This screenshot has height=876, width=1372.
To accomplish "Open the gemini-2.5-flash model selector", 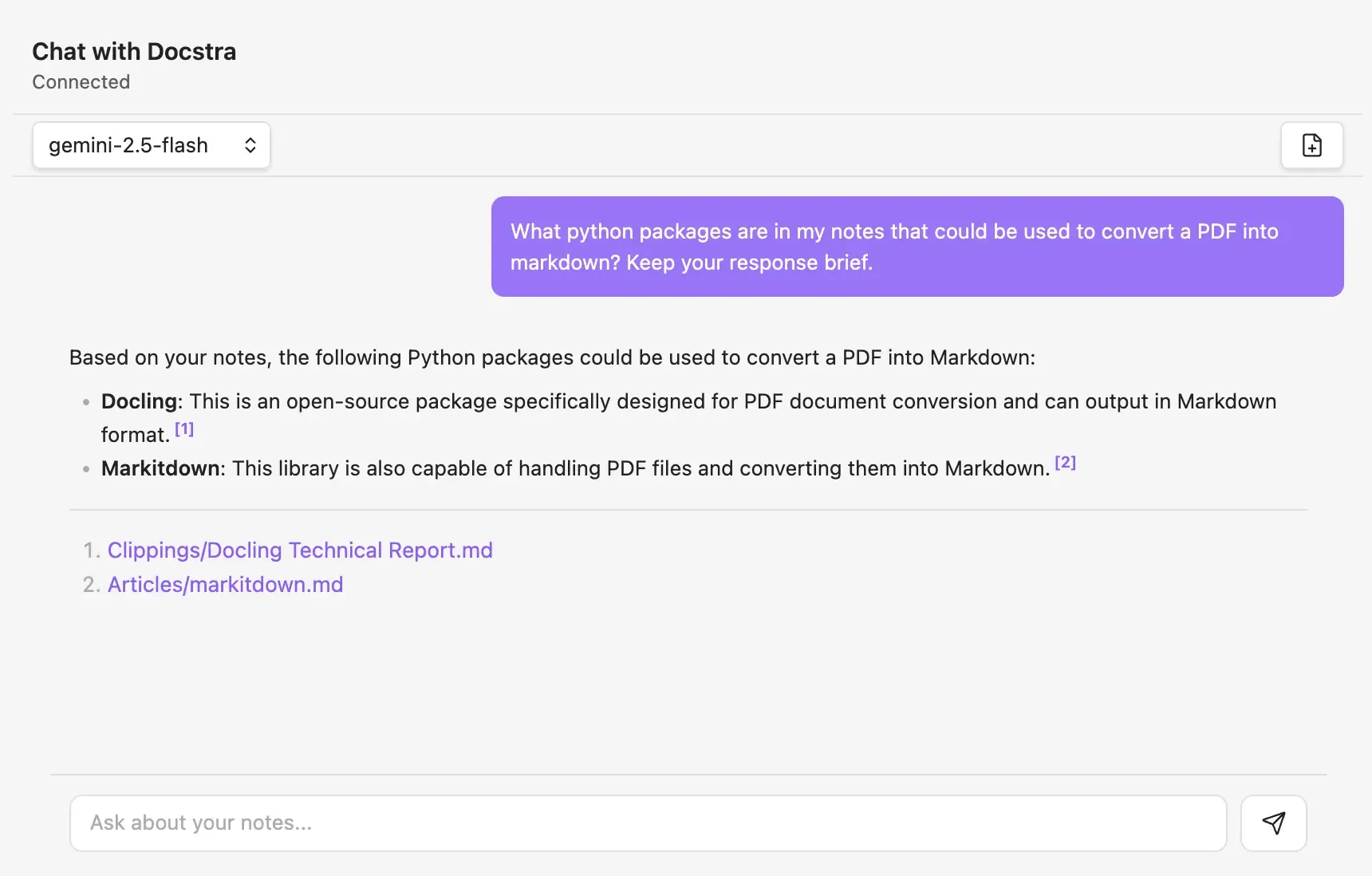I will (x=152, y=145).
